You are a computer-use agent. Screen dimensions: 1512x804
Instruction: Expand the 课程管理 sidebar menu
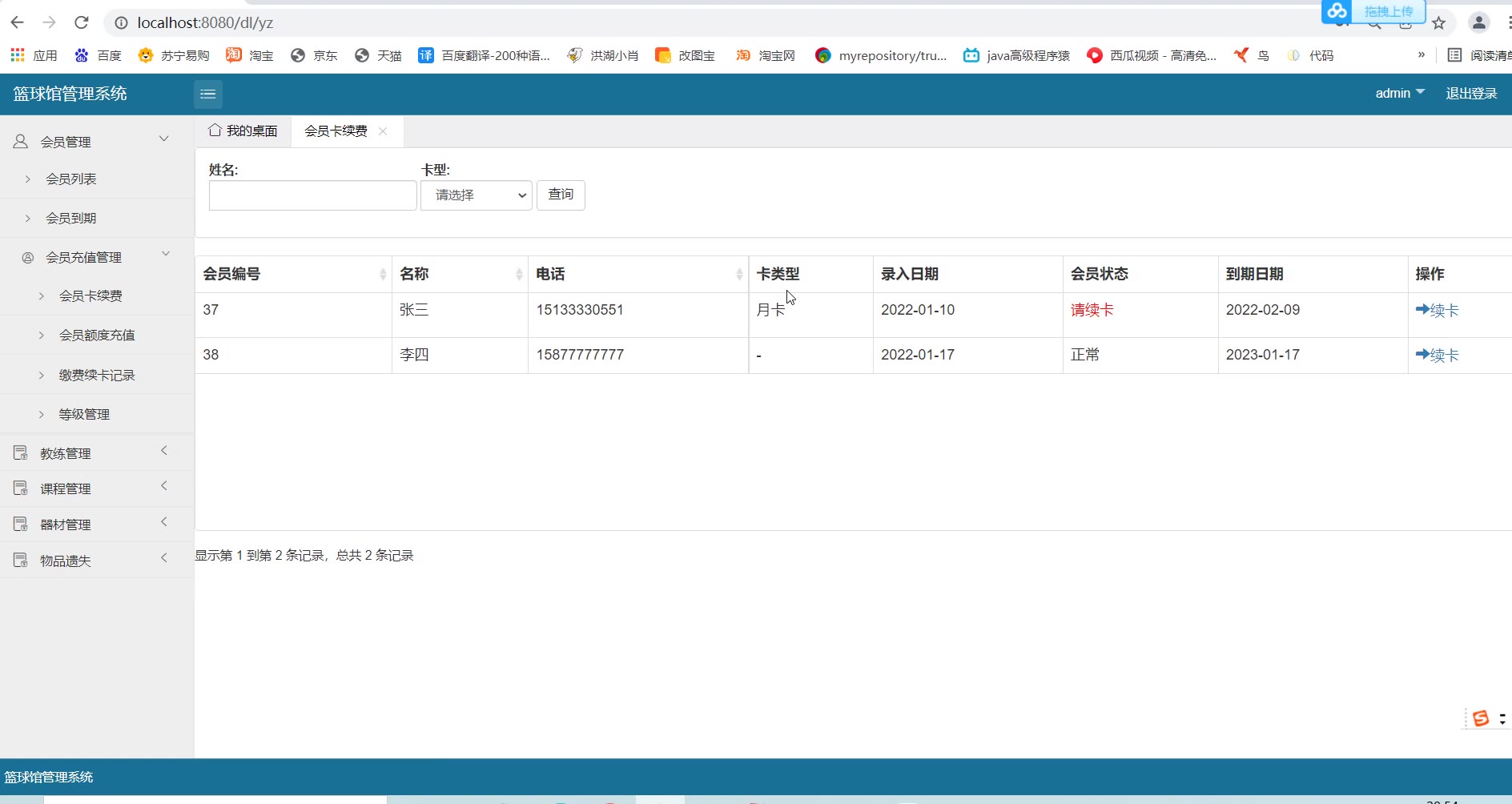pyautogui.click(x=97, y=488)
